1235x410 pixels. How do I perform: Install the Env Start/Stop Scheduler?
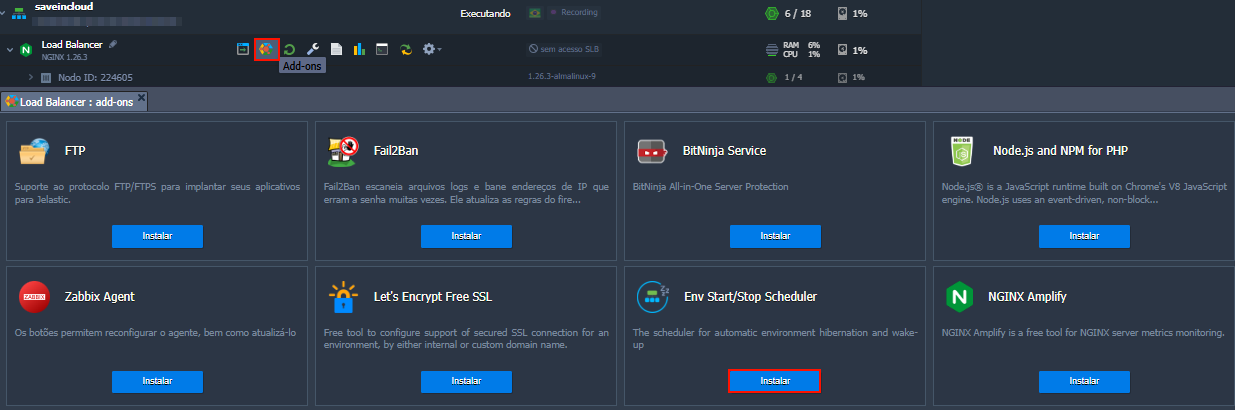pyautogui.click(x=775, y=381)
